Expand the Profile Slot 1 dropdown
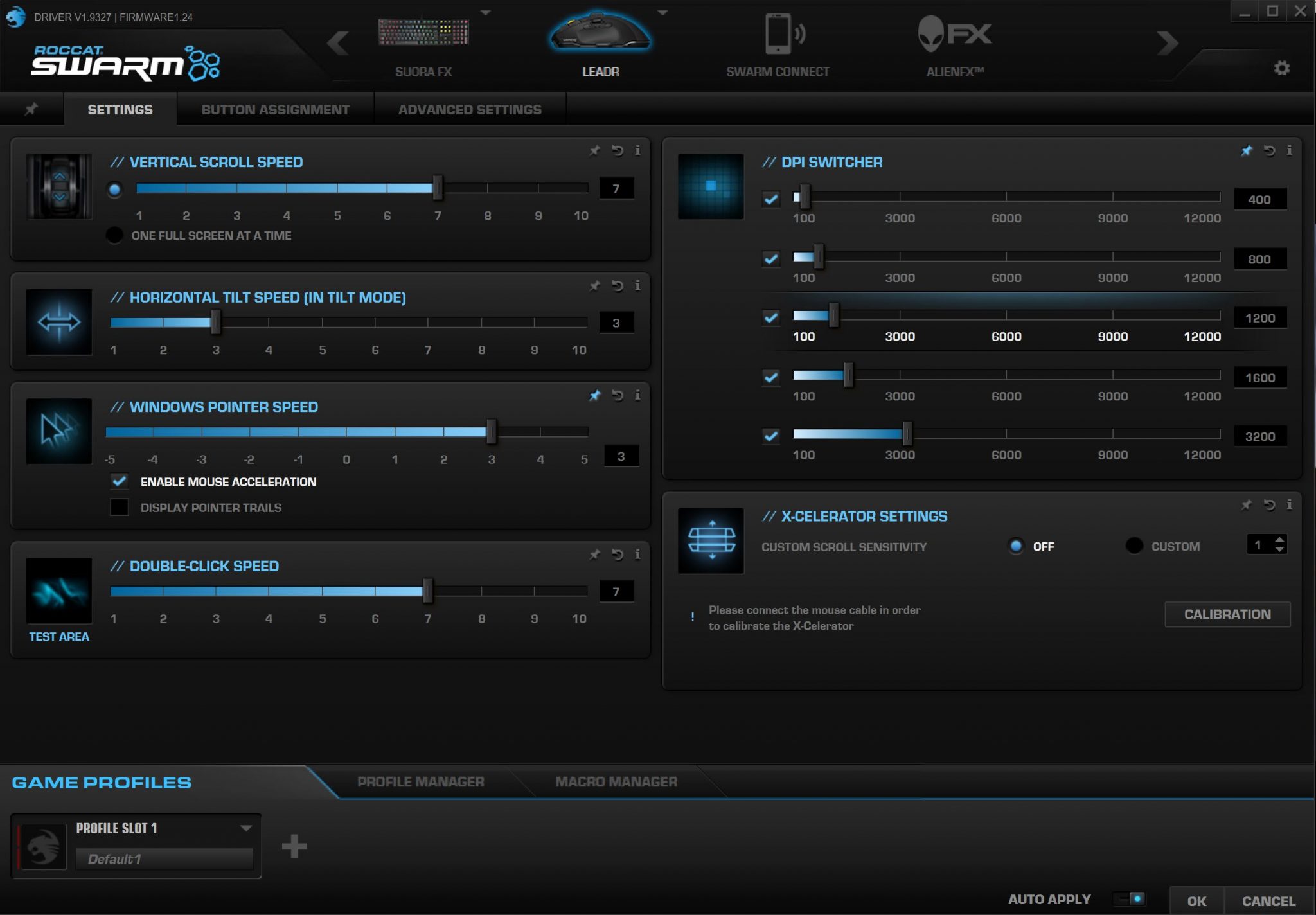 point(245,828)
